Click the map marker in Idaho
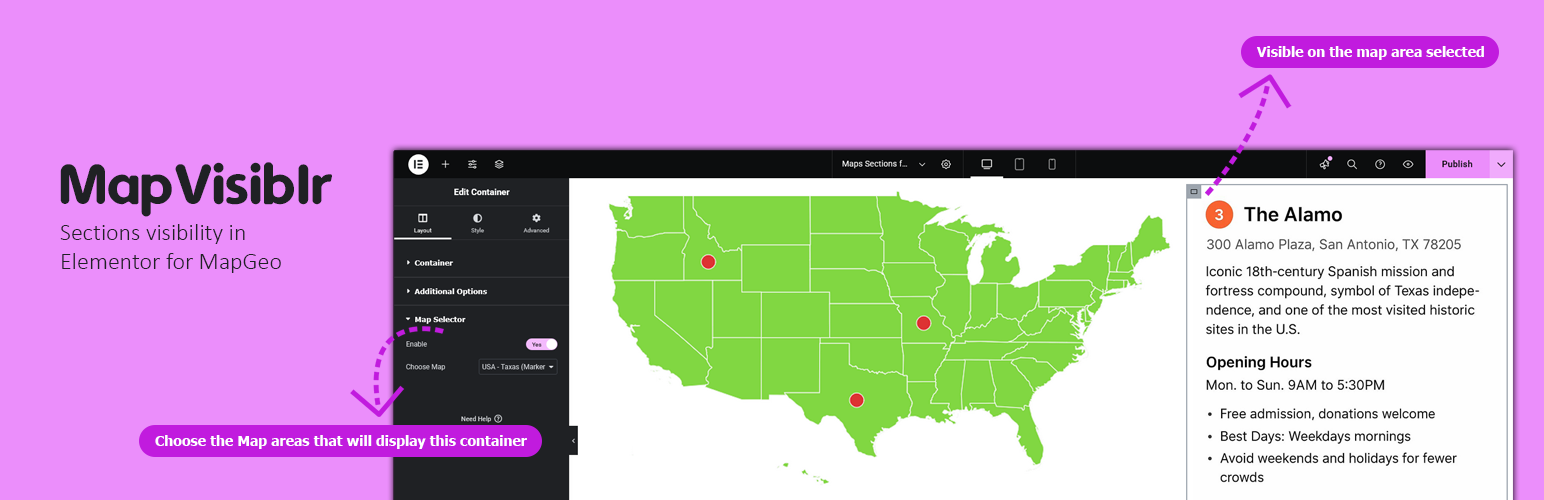Image resolution: width=1544 pixels, height=500 pixels. pos(708,262)
